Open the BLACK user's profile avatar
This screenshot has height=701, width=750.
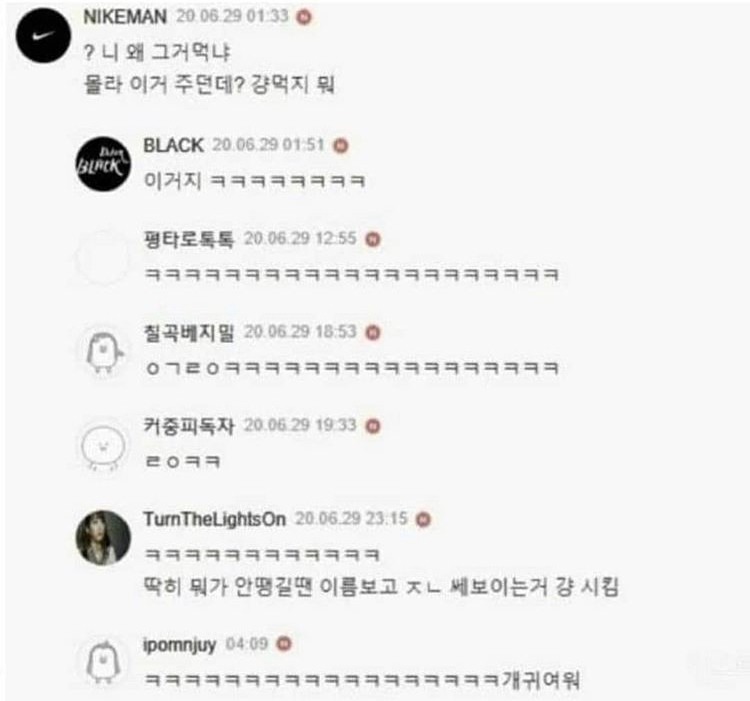(x=103, y=164)
